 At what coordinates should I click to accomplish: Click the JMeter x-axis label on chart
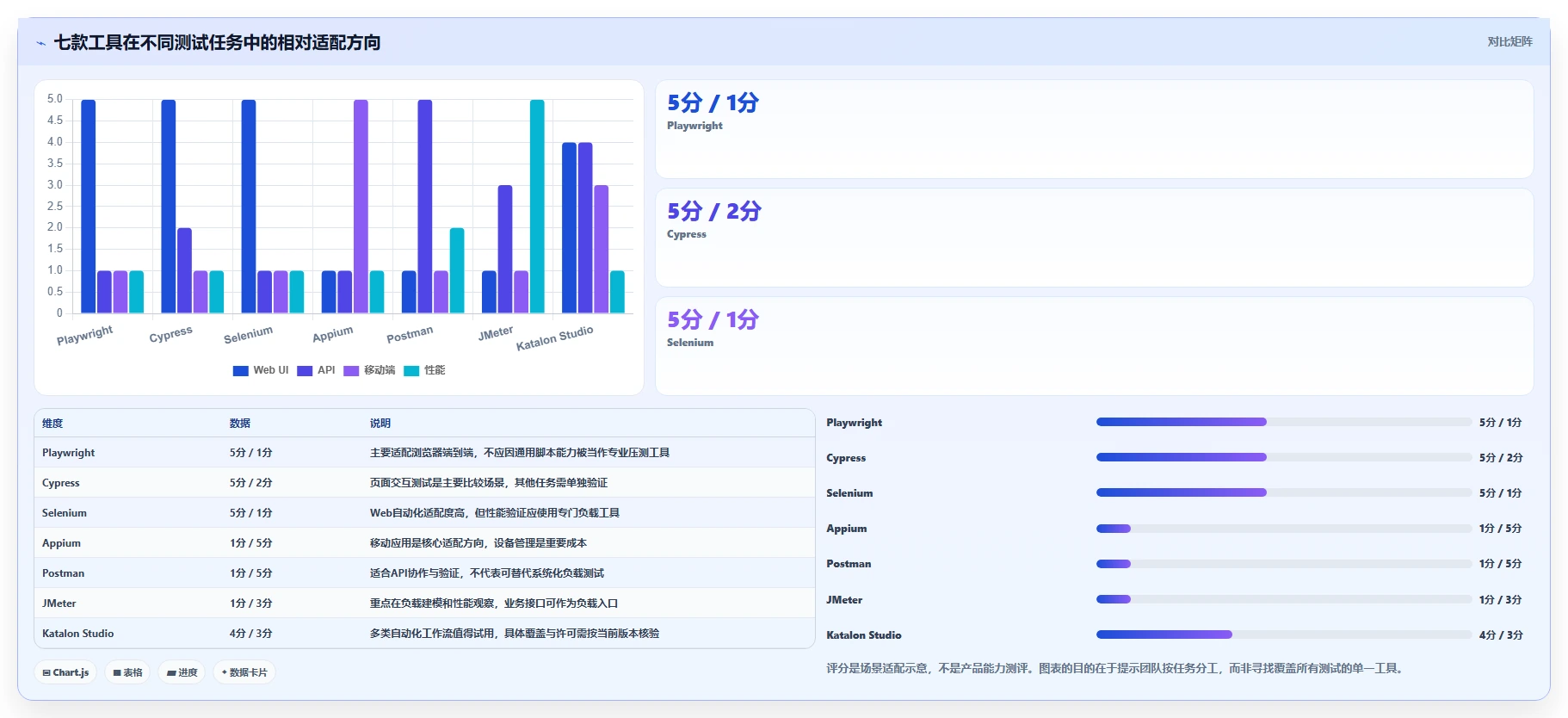(496, 333)
